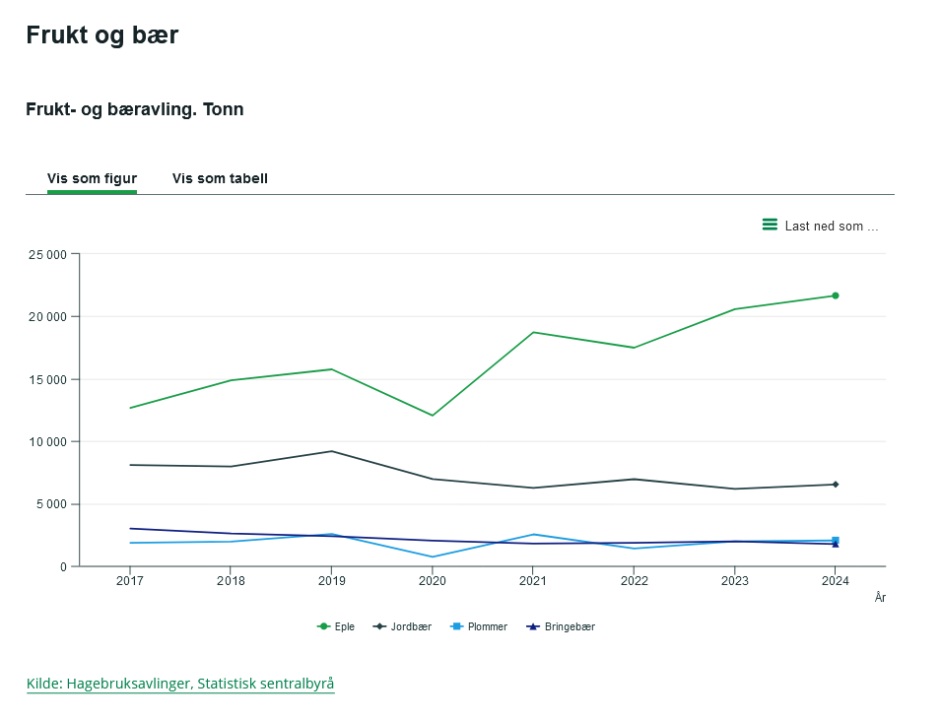
Task: Click the Bringebær legend triangle marker
Action: coord(532,627)
